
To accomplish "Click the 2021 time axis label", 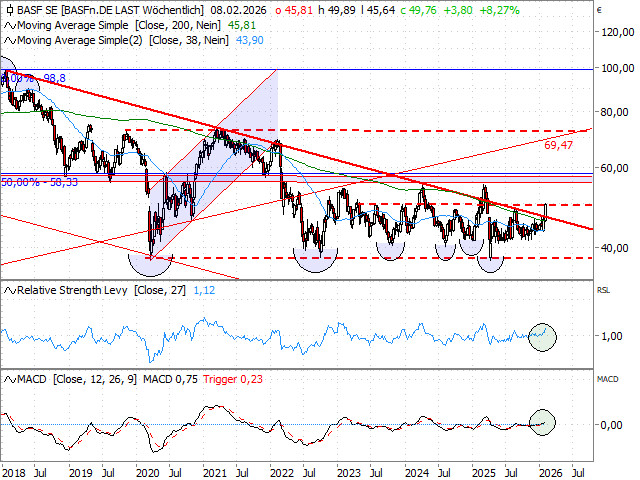I will (215, 473).
